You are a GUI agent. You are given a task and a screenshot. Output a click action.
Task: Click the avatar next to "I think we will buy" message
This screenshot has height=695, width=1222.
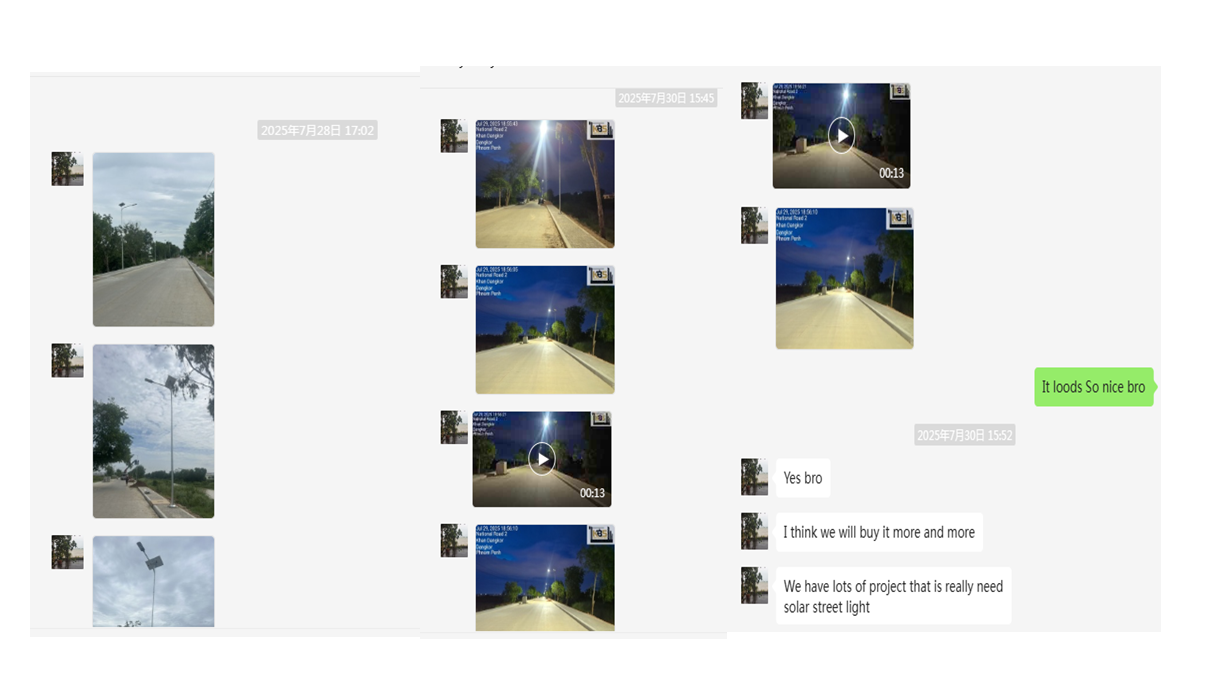[x=755, y=531]
